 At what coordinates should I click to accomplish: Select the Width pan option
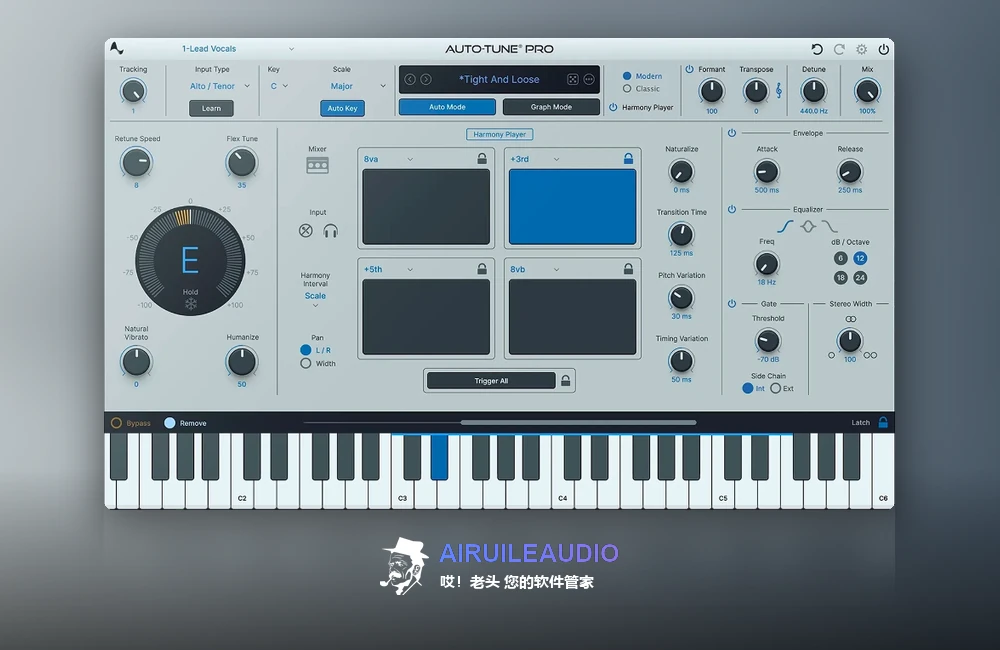pyautogui.click(x=305, y=363)
